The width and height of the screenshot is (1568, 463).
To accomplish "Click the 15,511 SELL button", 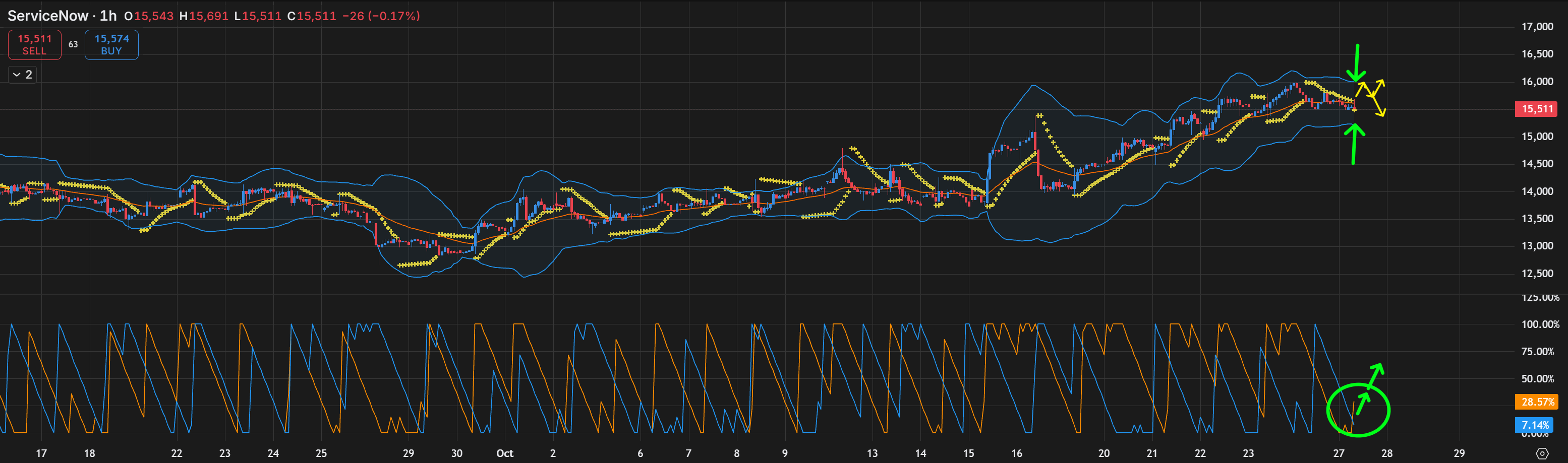I will (x=35, y=44).
